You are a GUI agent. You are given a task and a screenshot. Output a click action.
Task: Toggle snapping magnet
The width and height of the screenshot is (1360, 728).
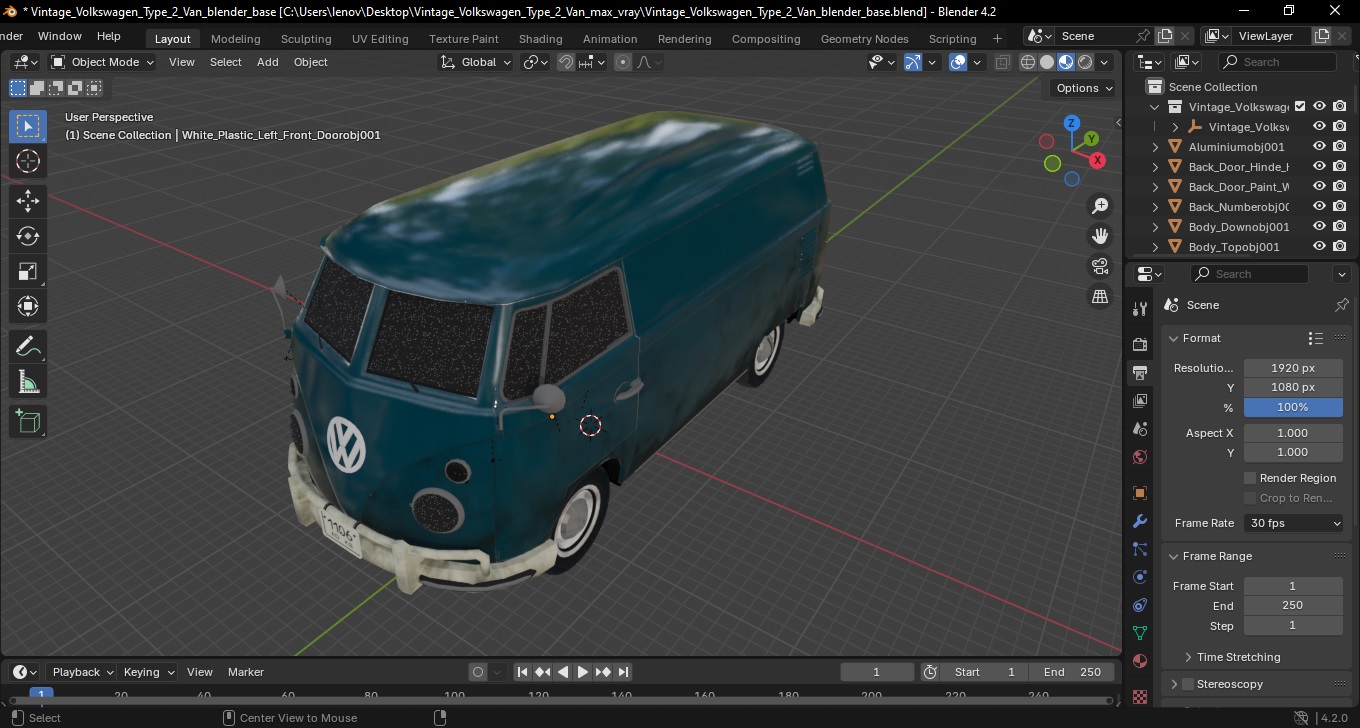[566, 62]
